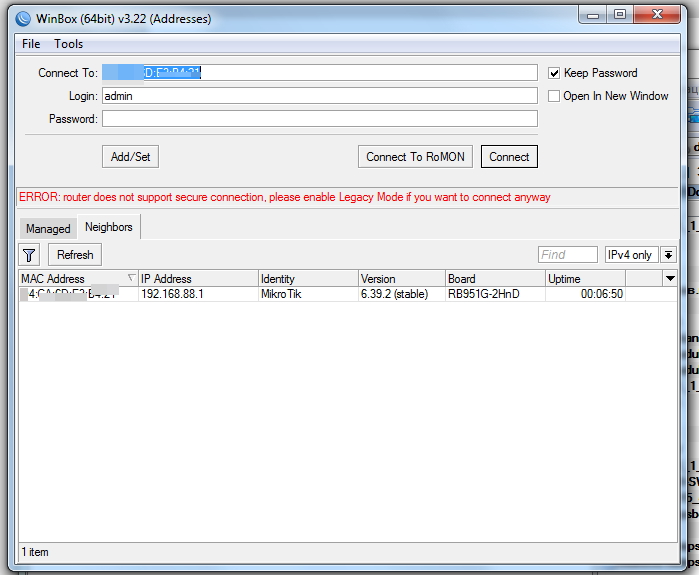Click the Connect To RoMON button
The image size is (699, 575).
point(415,157)
